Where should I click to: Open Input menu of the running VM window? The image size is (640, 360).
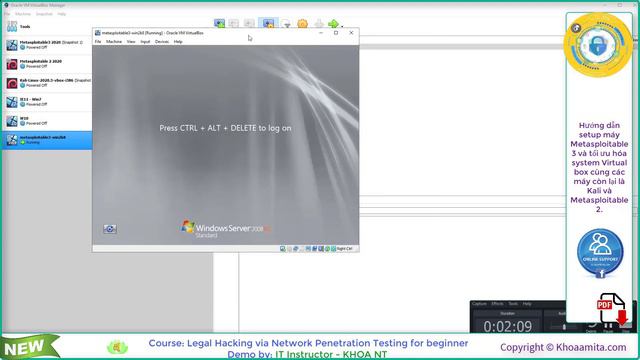coord(145,42)
